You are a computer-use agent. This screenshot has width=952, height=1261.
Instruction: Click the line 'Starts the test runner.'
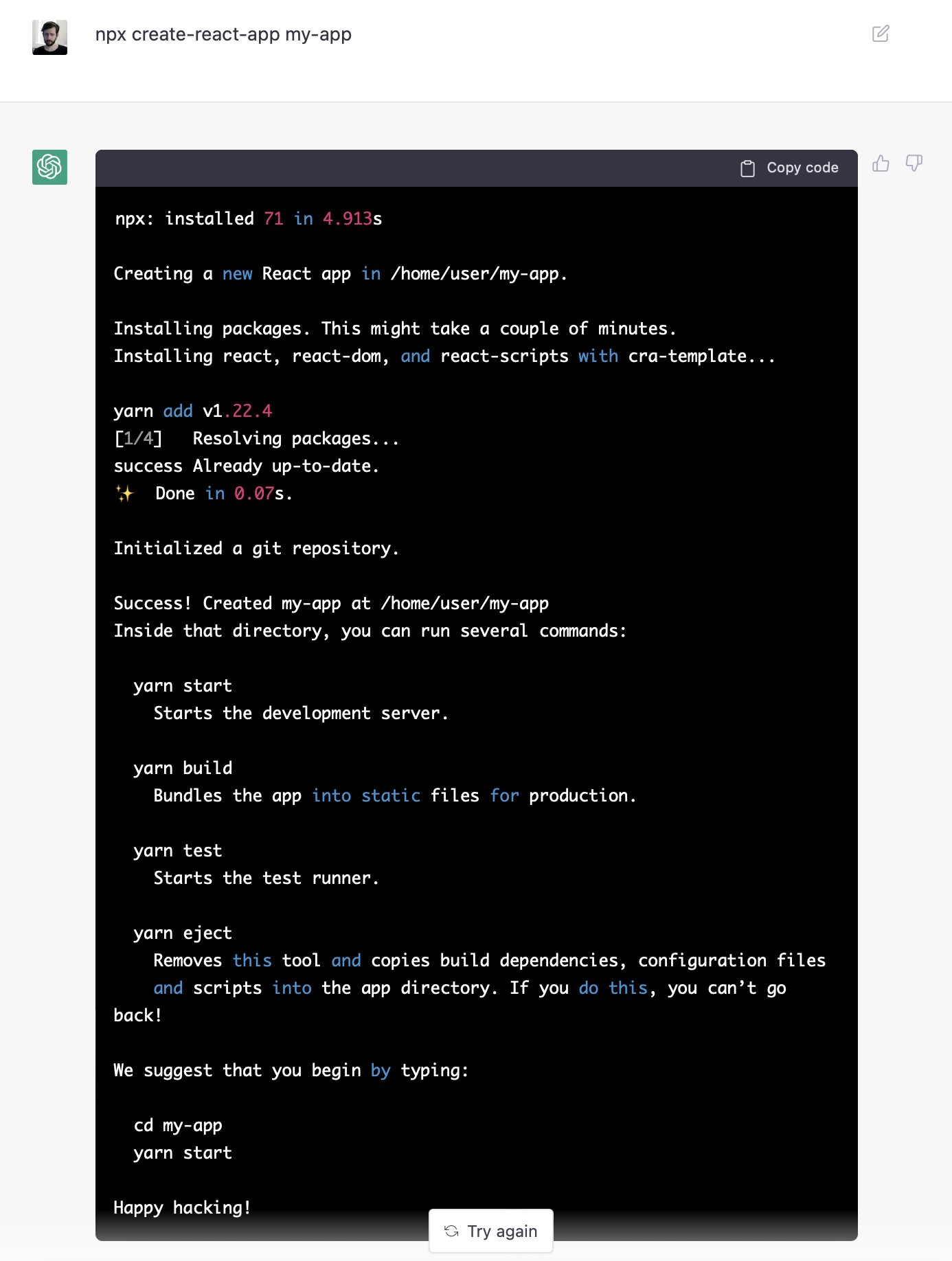(x=267, y=878)
